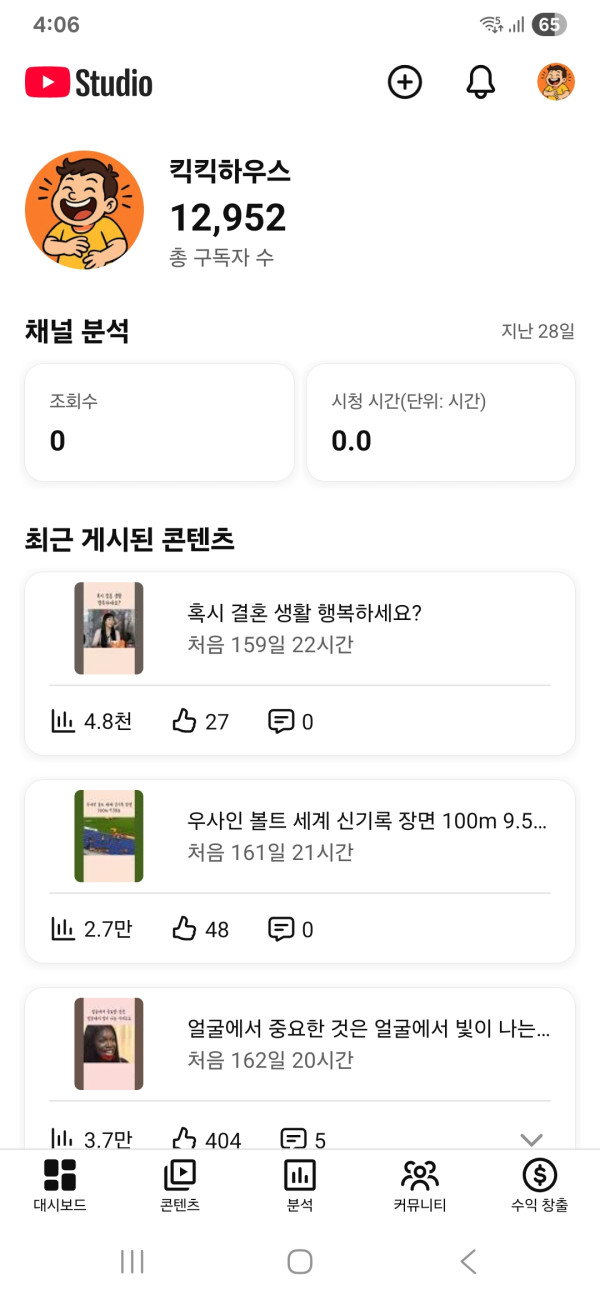Tap comments icon on marriage life video
Image resolution: width=600 pixels, height=1300 pixels.
pos(281,721)
